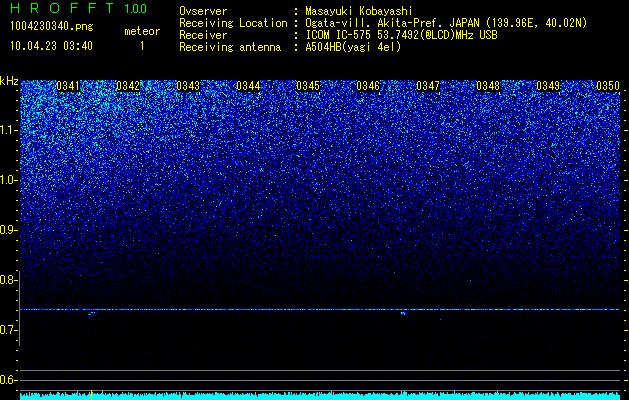Click the 'meteor' count label
Screen dimensions: 629x400
[142, 31]
